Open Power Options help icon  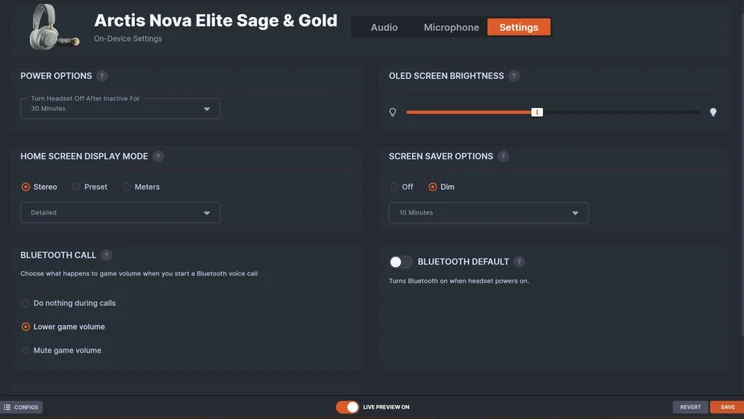point(102,76)
